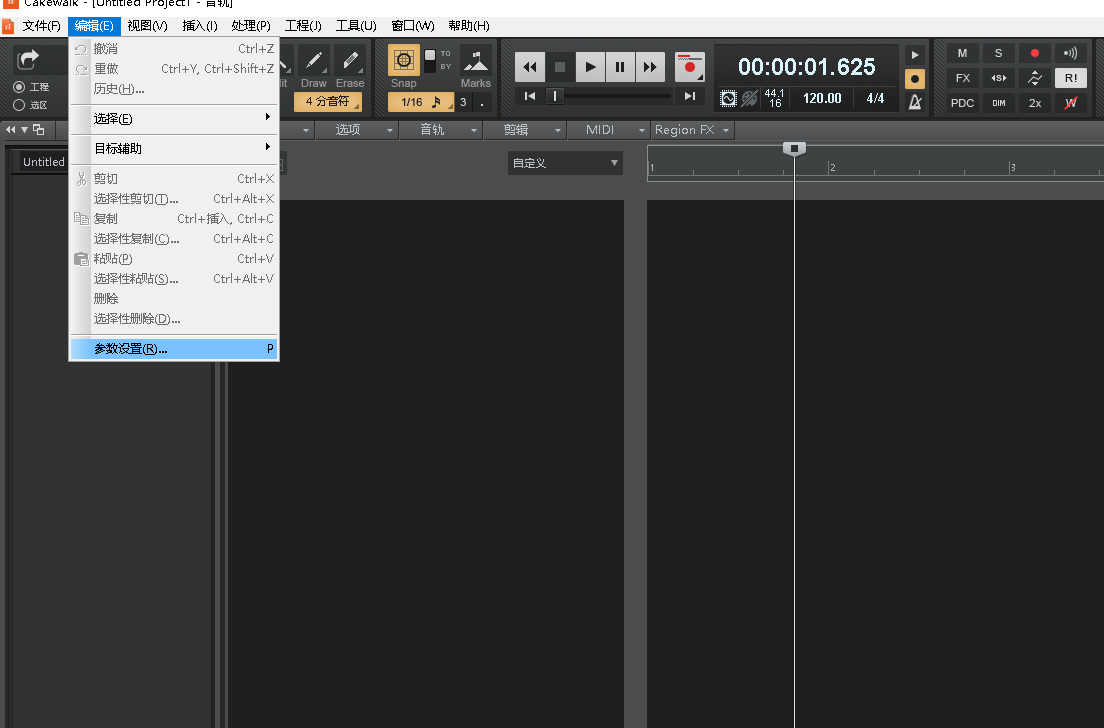
Task: Toggle global record arm button
Action: point(1034,53)
